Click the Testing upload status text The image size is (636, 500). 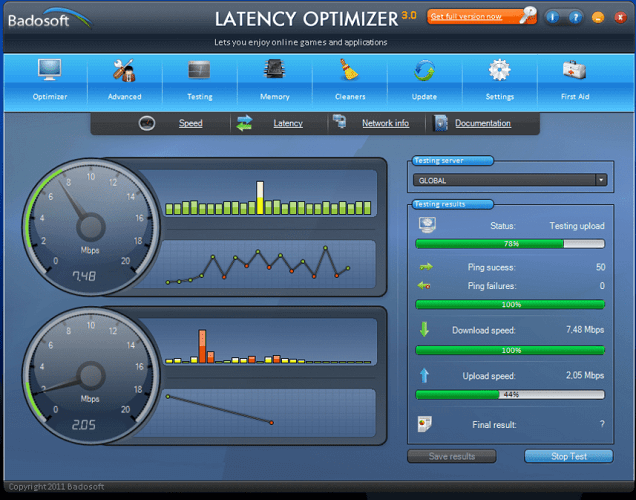(x=577, y=225)
